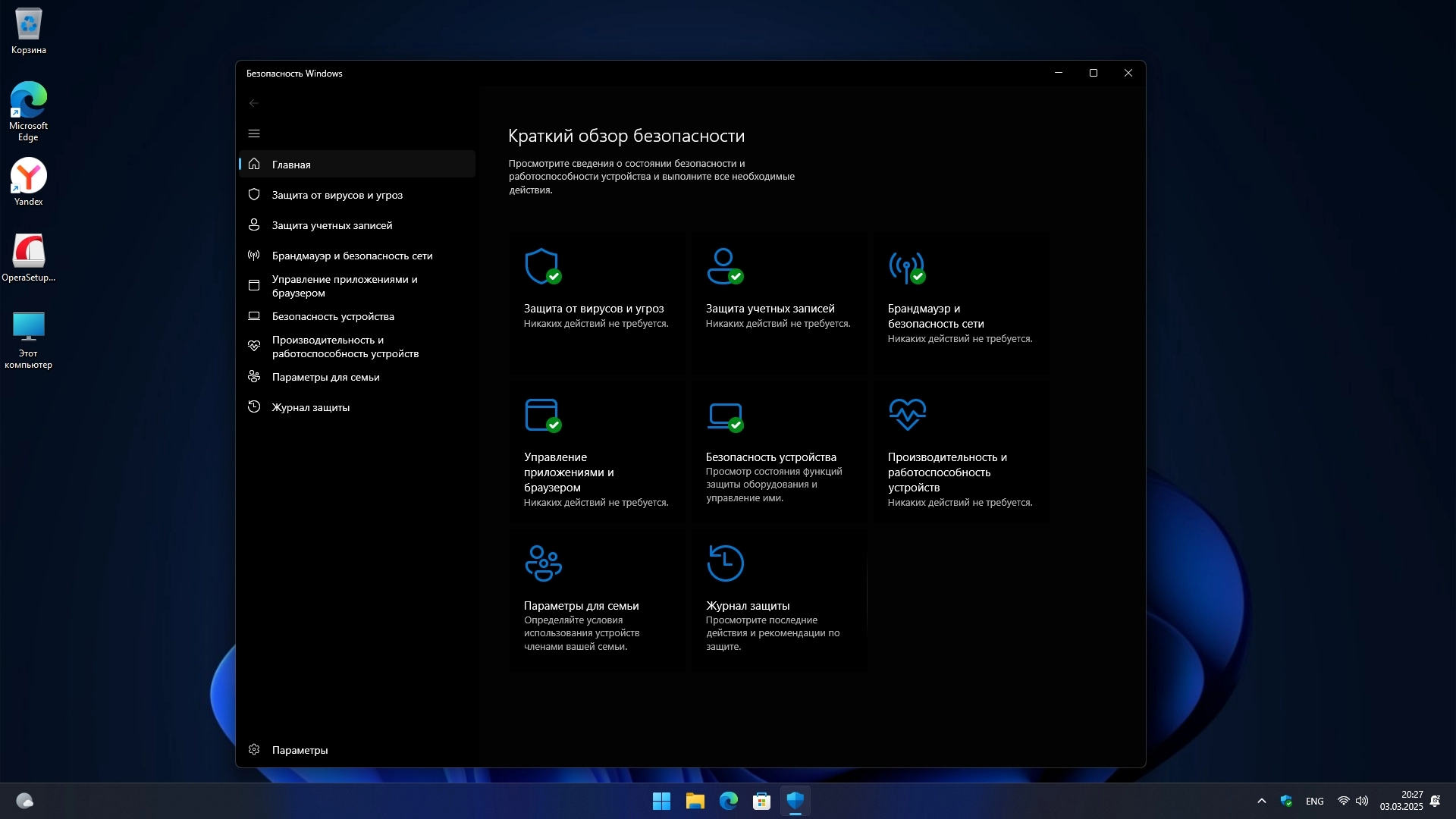Open the protection history clock tile
Image resolution: width=1456 pixels, height=819 pixels.
point(778,599)
